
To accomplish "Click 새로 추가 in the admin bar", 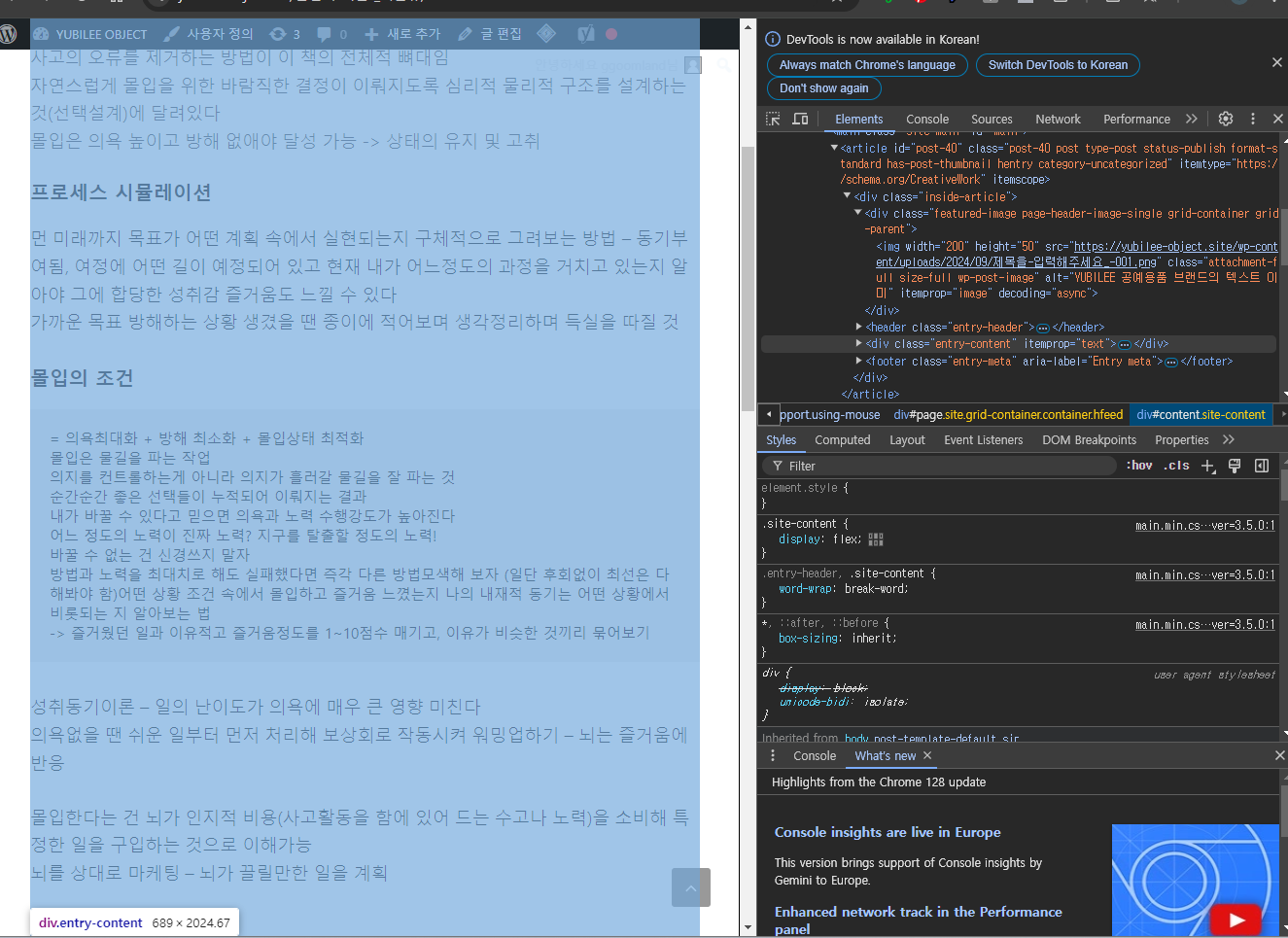I will (x=402, y=34).
